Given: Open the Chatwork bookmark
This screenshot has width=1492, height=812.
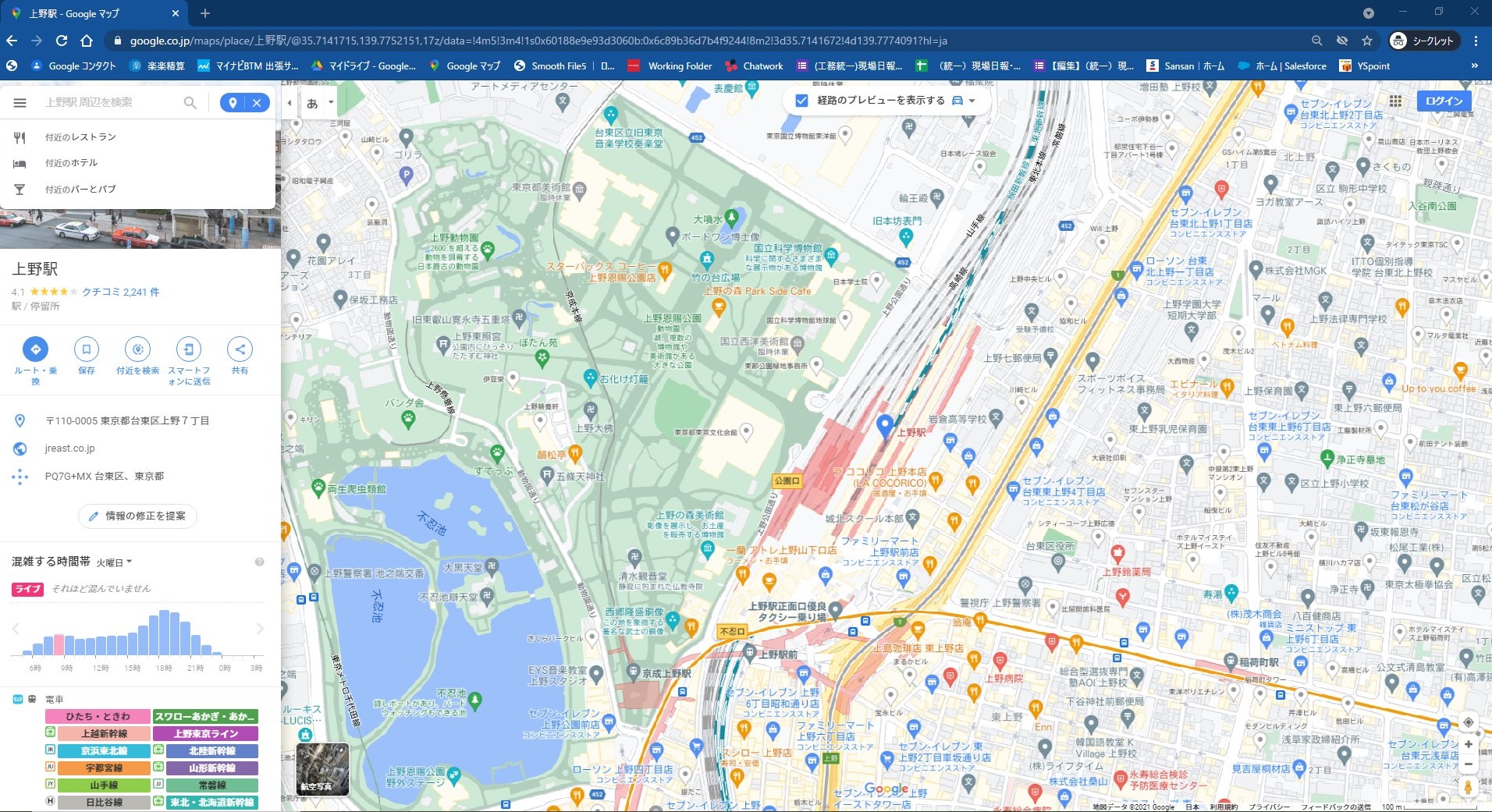Looking at the screenshot, I should tap(754, 66).
